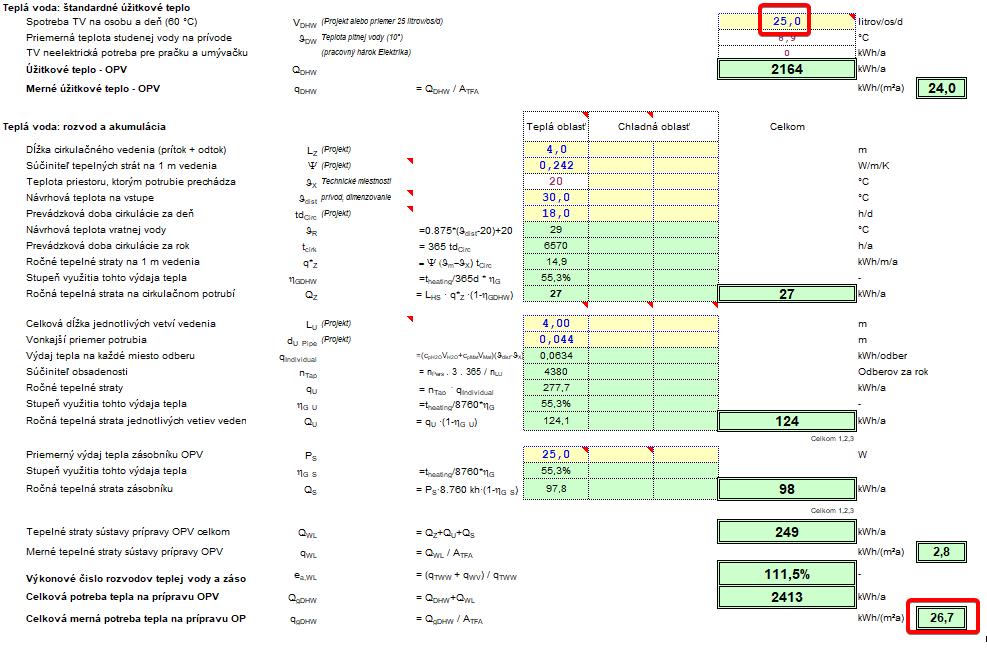Select the 18,0 Prevádzková doba cirkulácie cell
Viewport: 987px width, 650px height.
555,213
